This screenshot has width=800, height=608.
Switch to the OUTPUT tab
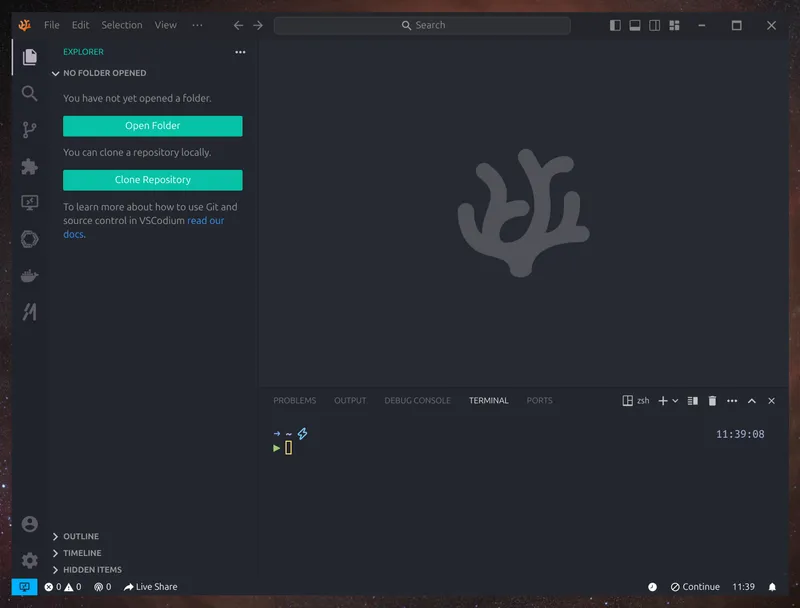[x=350, y=400]
